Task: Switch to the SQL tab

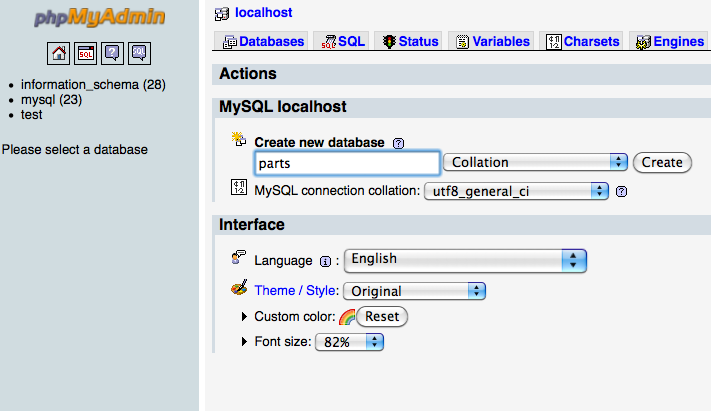Action: point(342,41)
